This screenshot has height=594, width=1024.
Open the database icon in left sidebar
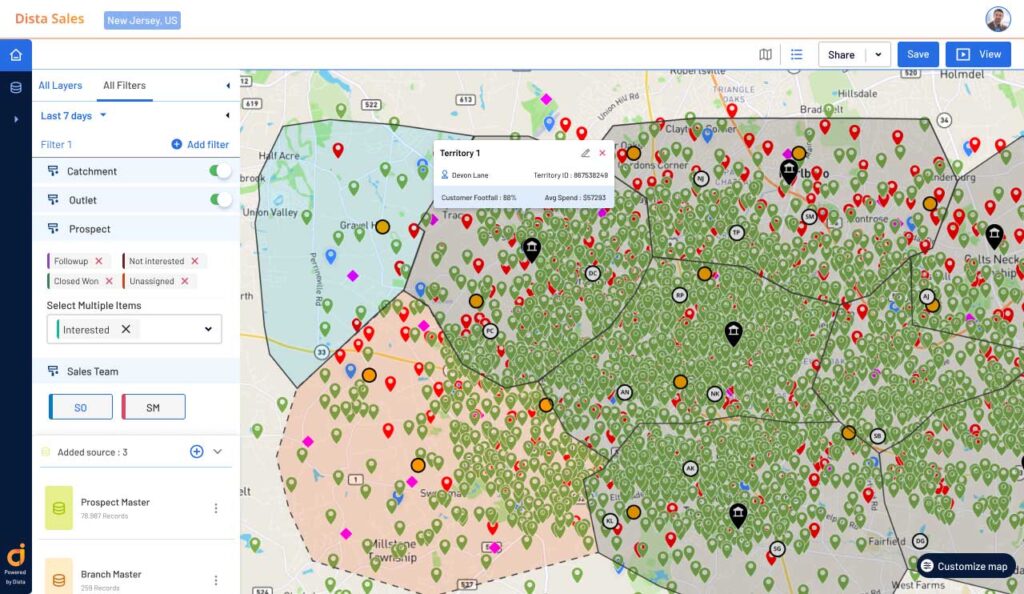click(16, 87)
